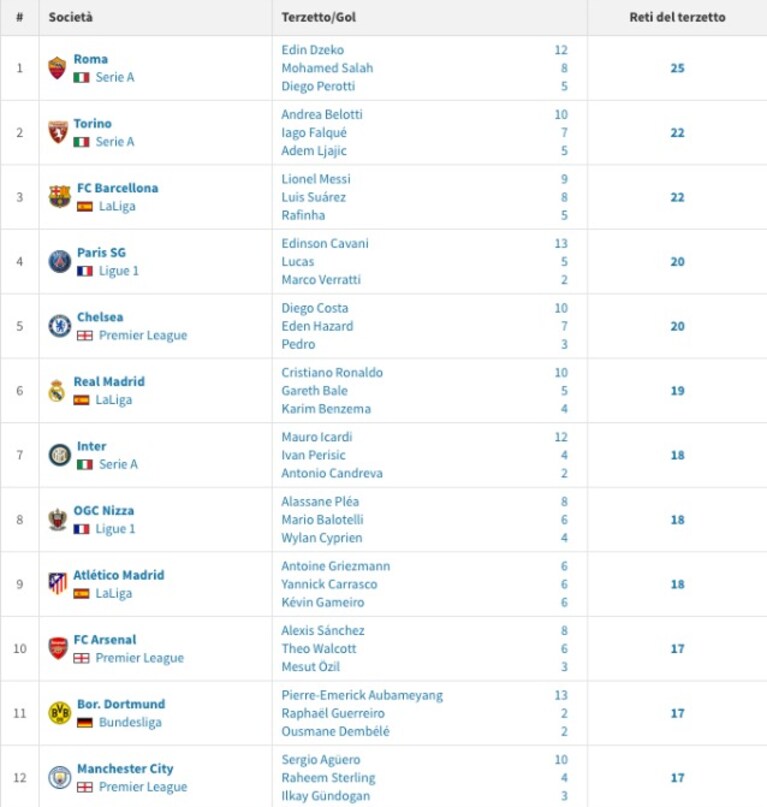The height and width of the screenshot is (807, 767).
Task: Open the Atlético Madrid club link
Action: pos(119,575)
